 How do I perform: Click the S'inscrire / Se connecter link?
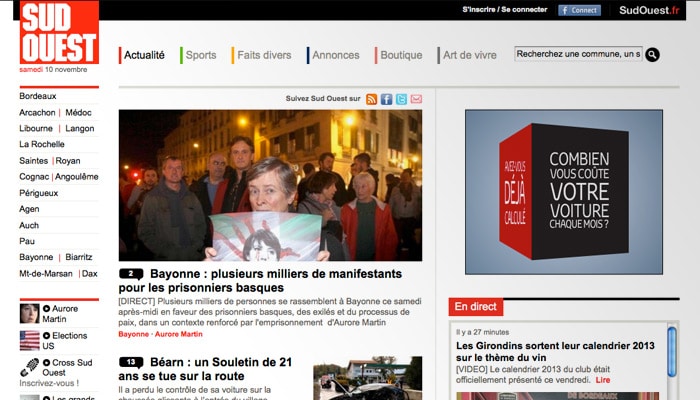pos(505,10)
